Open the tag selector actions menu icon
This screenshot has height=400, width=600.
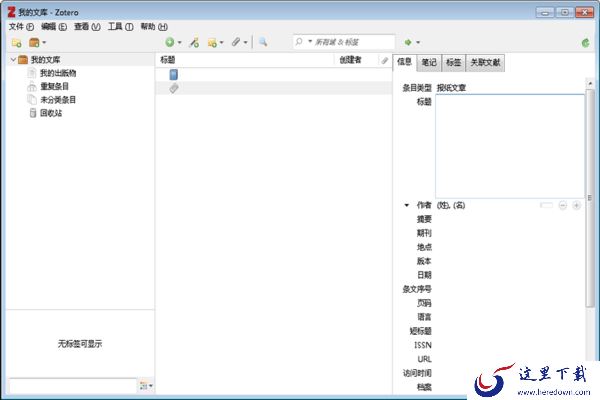[146, 386]
